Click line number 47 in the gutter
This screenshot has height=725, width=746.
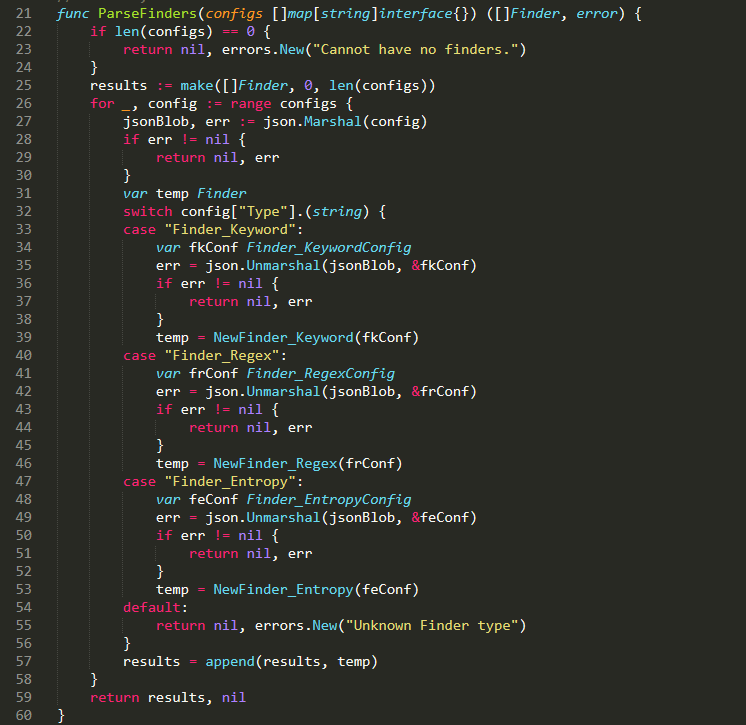[23, 481]
